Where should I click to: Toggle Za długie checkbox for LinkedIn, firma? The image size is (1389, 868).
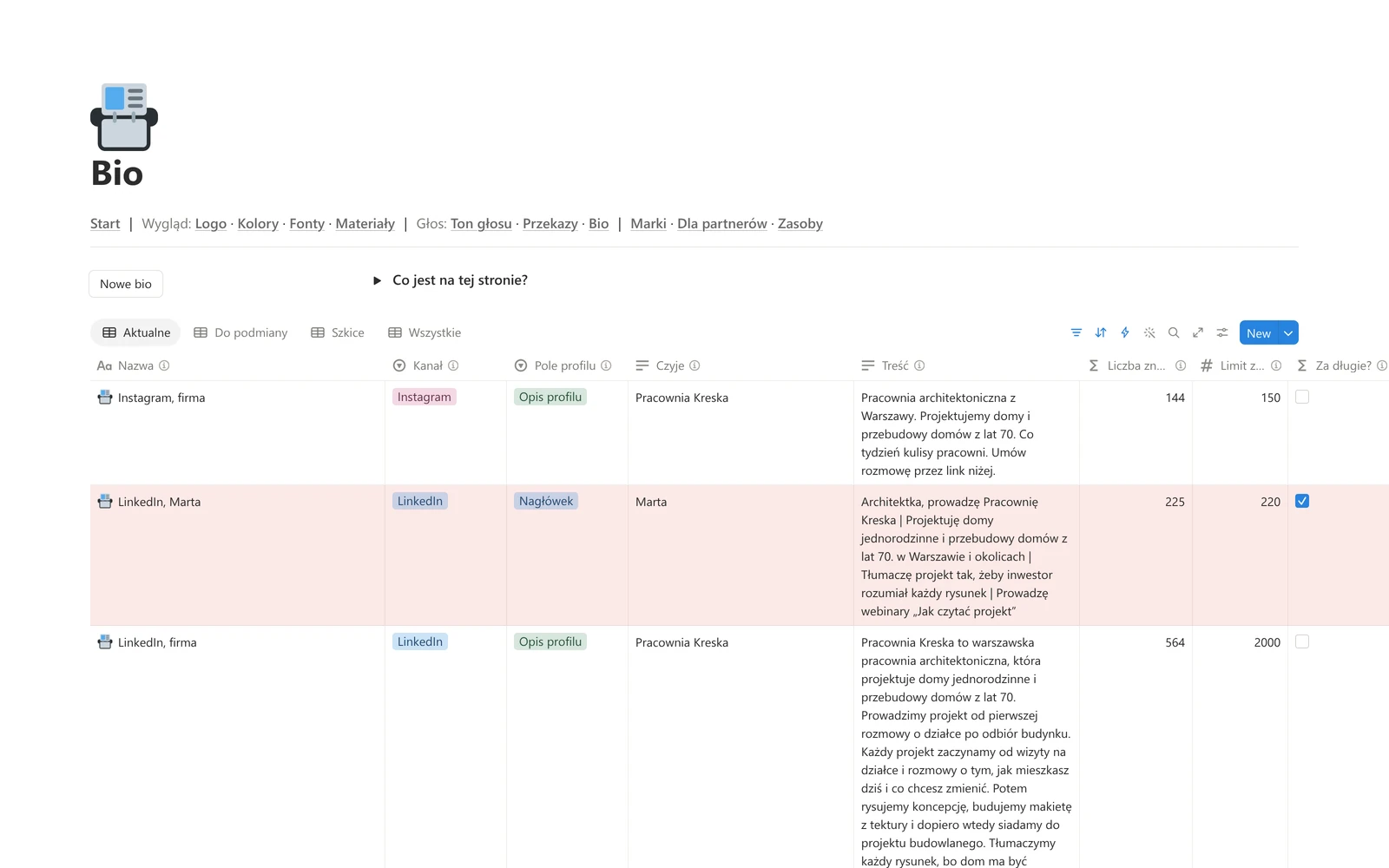pyautogui.click(x=1302, y=641)
